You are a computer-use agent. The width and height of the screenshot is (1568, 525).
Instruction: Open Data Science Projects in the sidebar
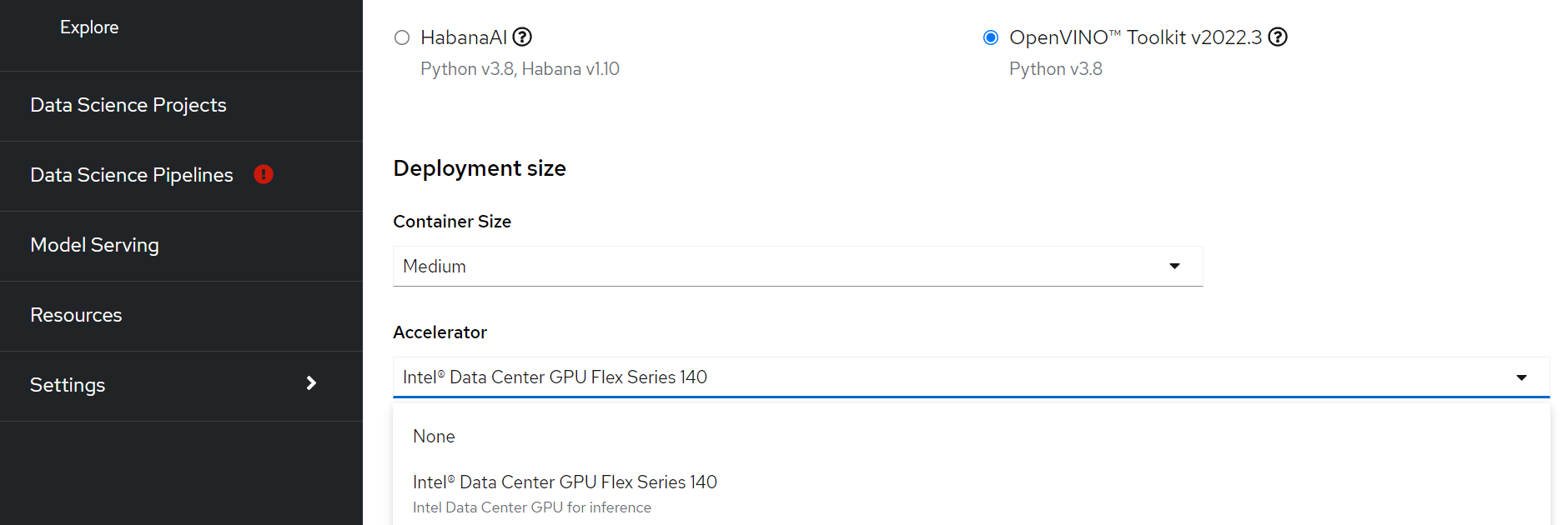[128, 105]
